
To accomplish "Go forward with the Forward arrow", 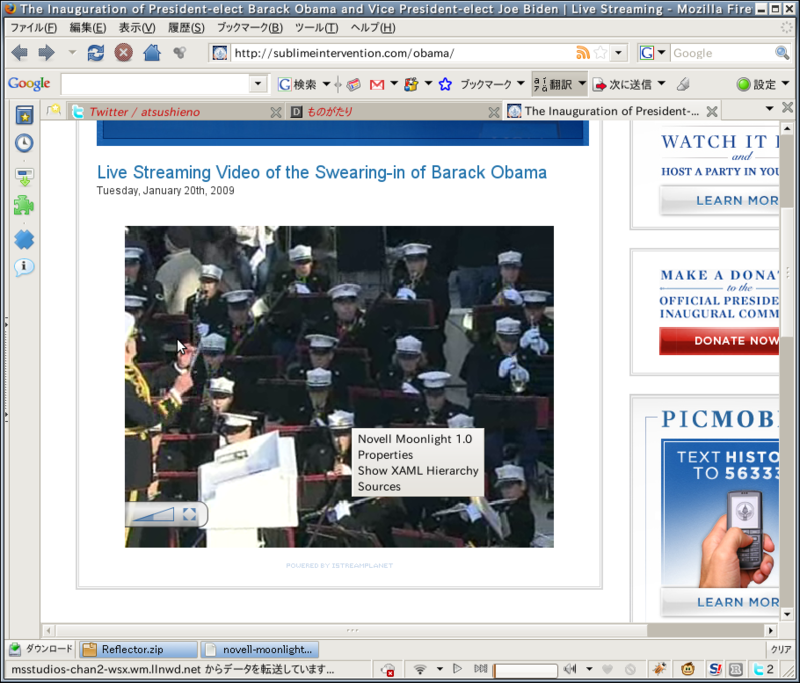I will point(46,53).
